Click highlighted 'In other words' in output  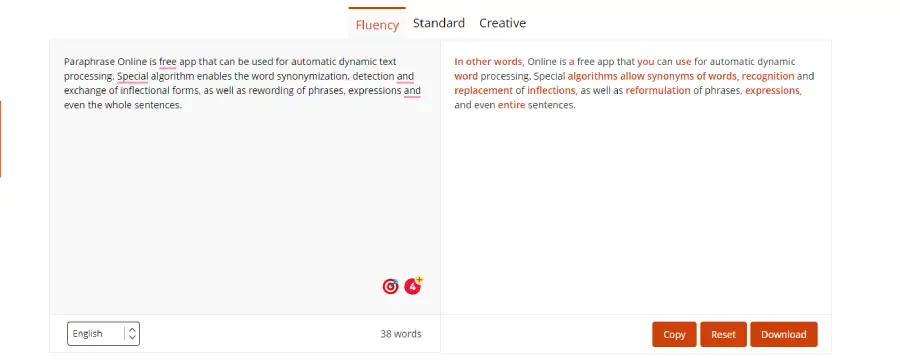coord(488,62)
